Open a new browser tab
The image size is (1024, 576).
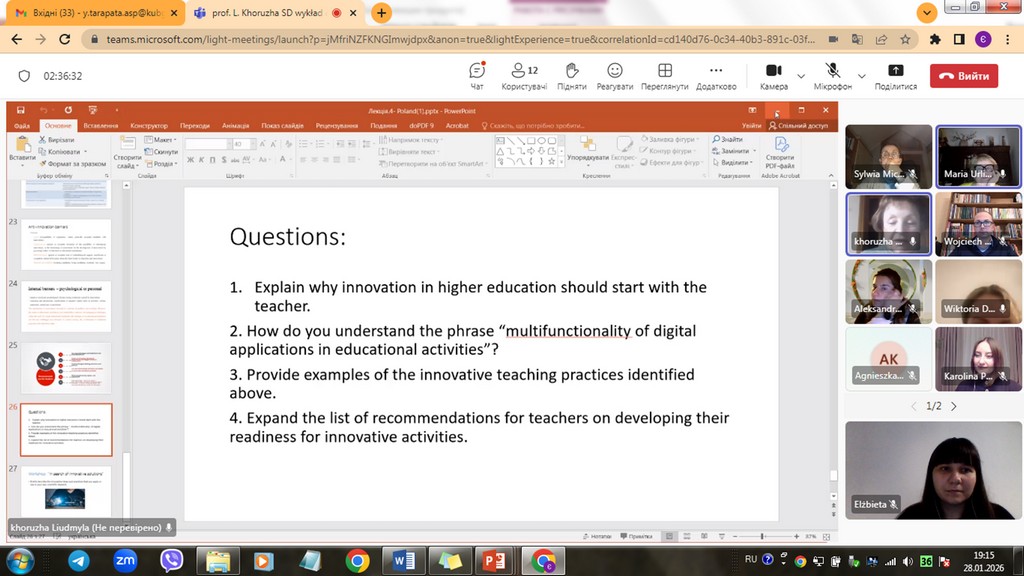coord(381,13)
